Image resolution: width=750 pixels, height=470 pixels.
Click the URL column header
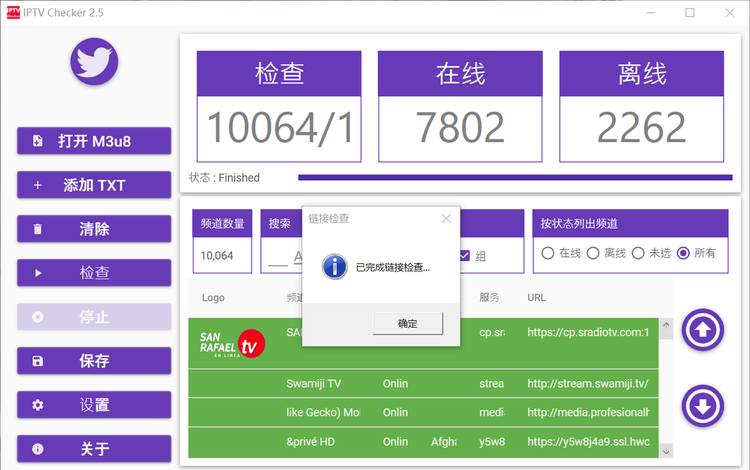coord(536,297)
